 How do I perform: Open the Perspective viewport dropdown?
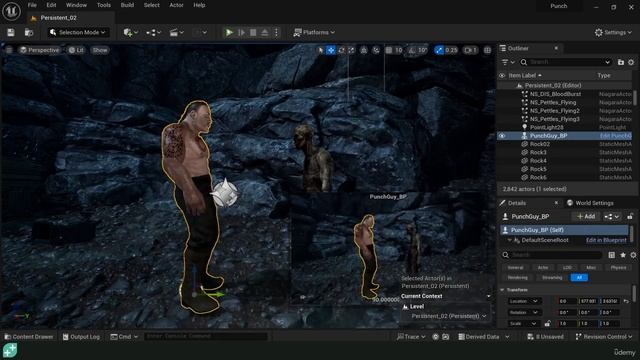[40, 50]
